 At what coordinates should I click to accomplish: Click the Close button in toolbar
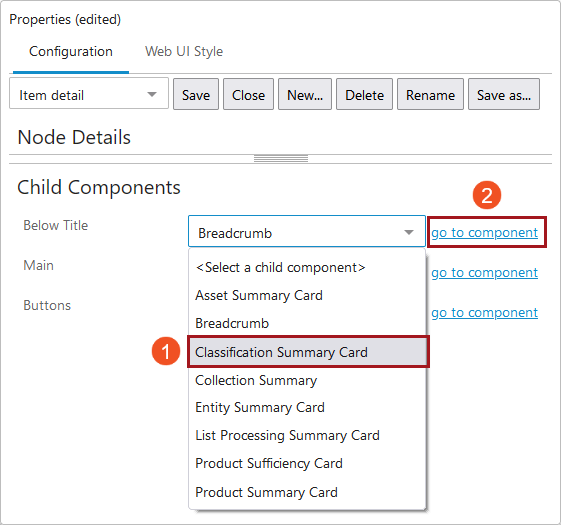[248, 94]
